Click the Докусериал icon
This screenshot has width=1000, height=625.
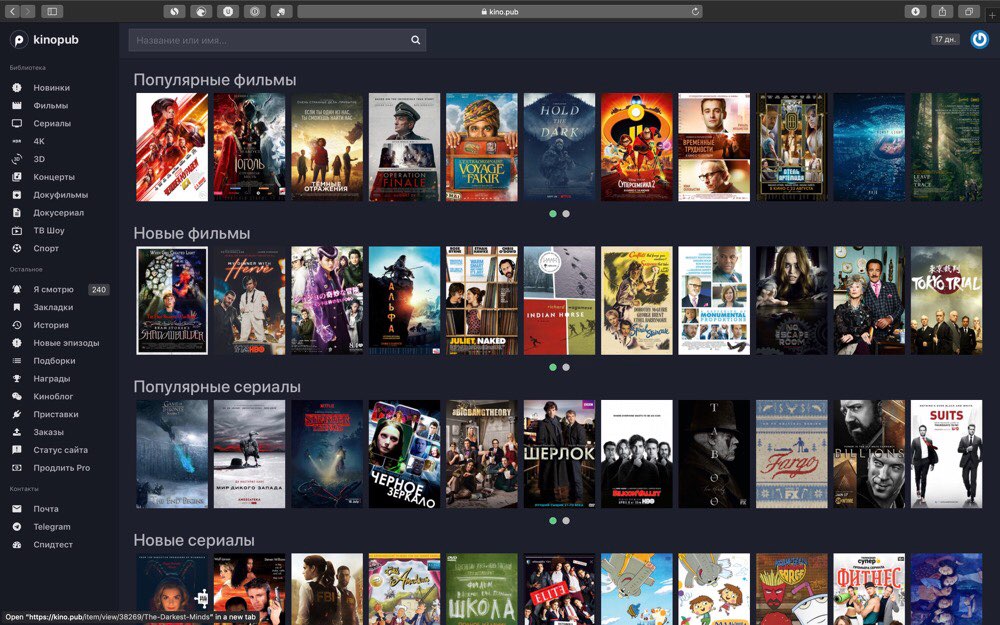pos(17,212)
